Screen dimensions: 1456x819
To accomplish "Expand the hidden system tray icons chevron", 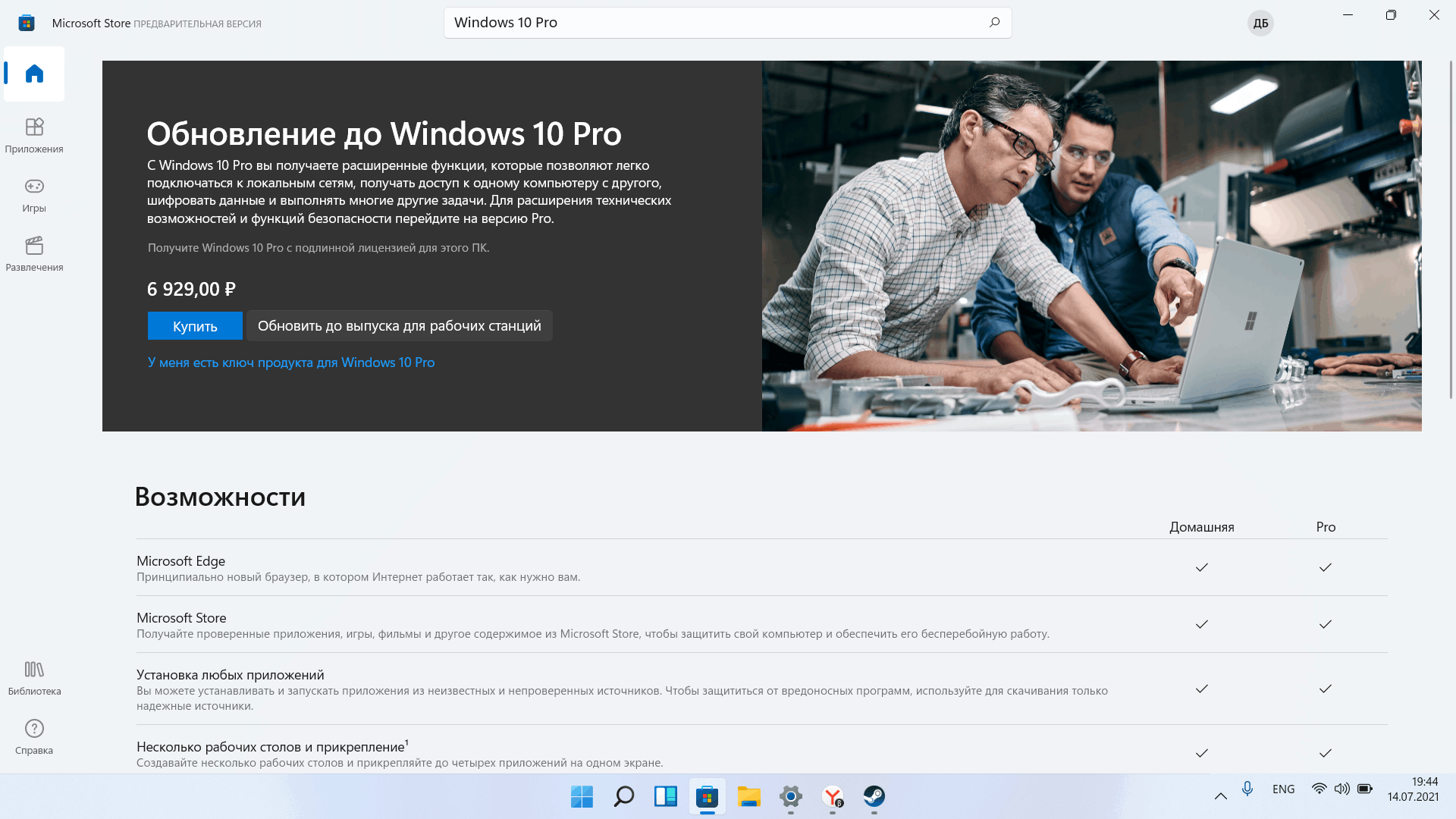I will (1220, 795).
